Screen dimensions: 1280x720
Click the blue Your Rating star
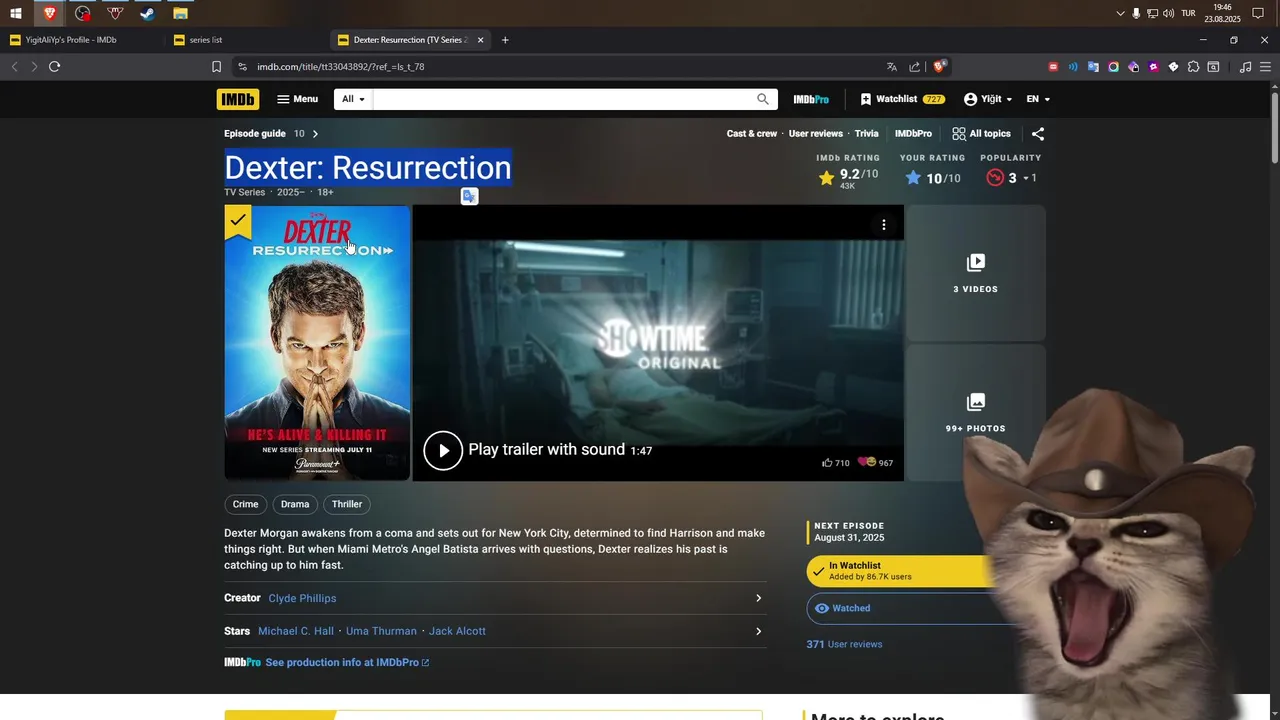[x=913, y=178]
